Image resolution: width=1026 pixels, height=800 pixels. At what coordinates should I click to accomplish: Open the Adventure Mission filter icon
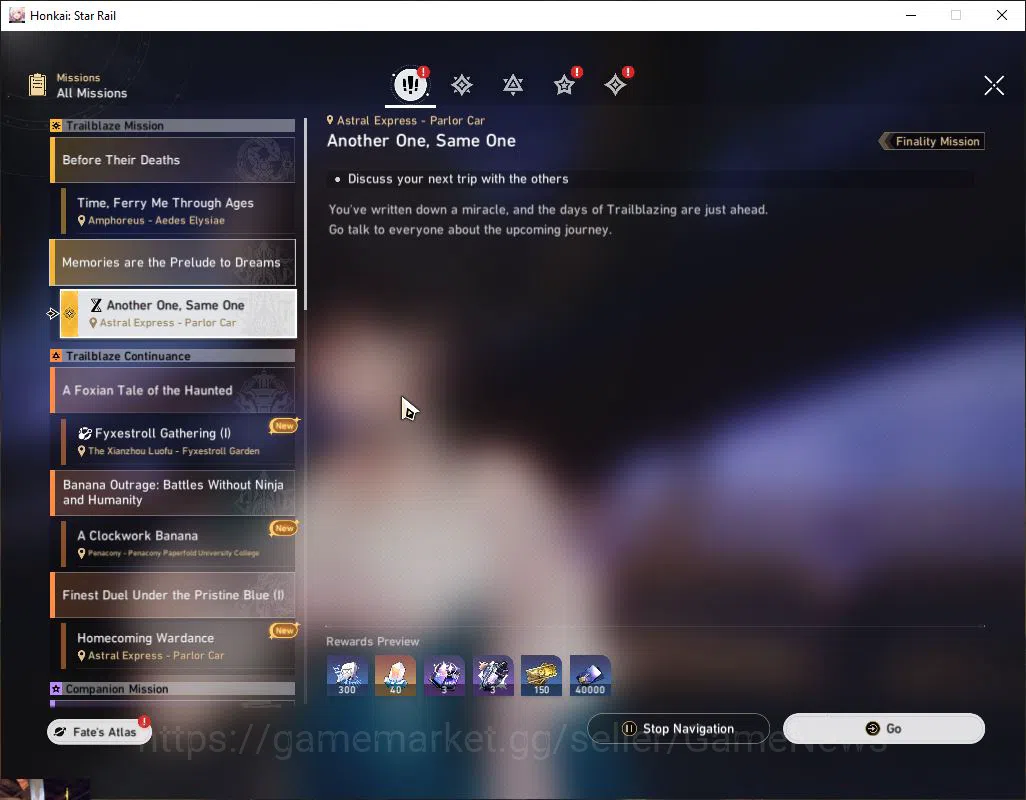[x=616, y=85]
